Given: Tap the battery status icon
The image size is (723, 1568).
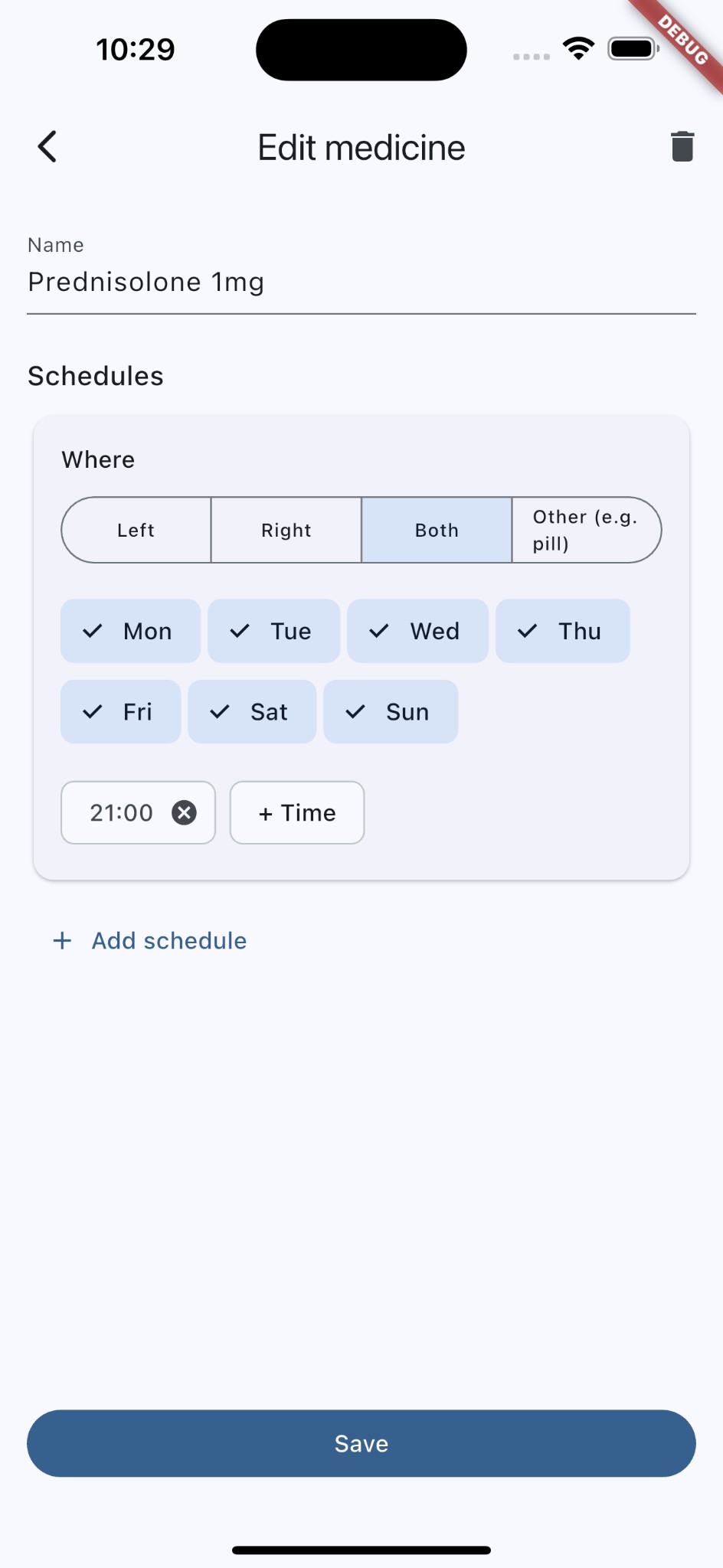Looking at the screenshot, I should [633, 49].
